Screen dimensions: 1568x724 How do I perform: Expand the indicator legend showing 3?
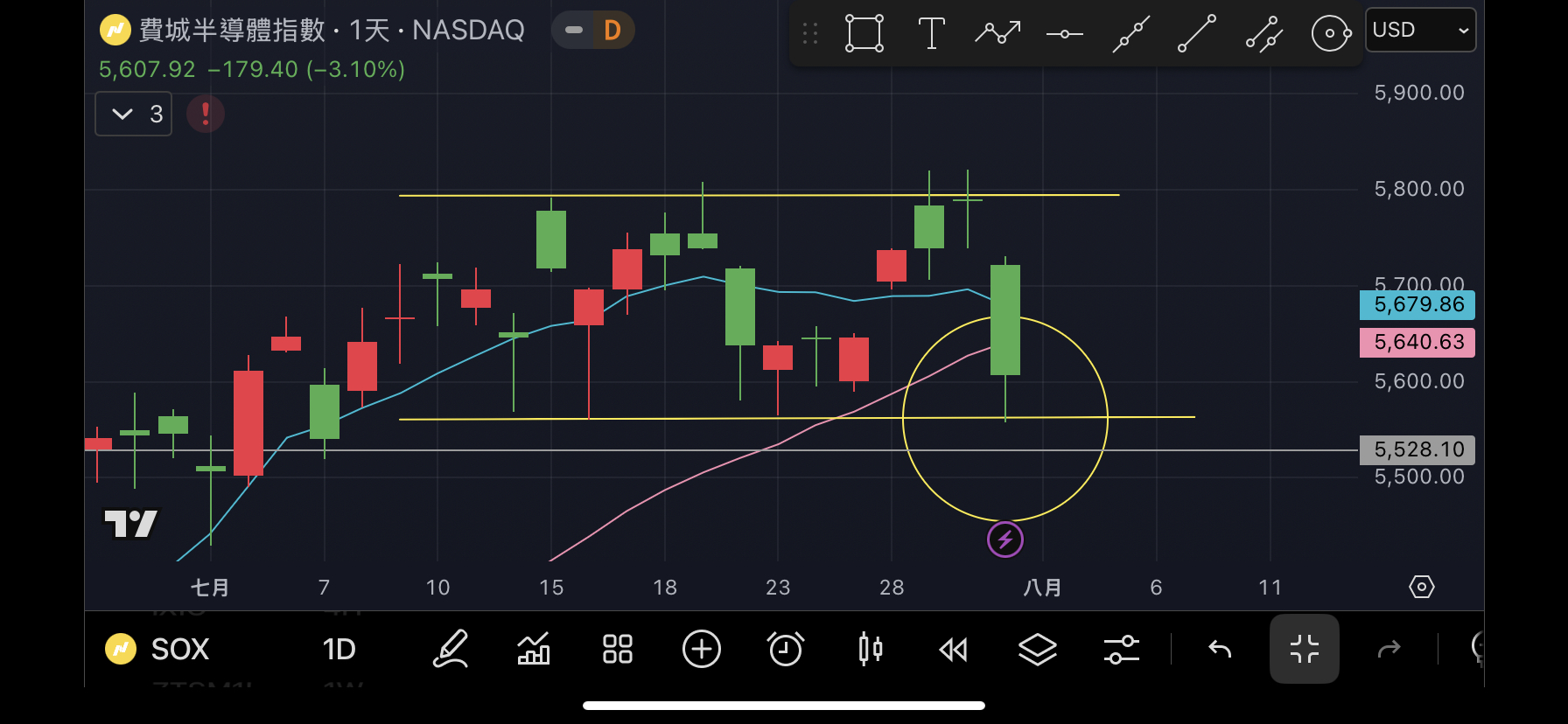tap(133, 115)
